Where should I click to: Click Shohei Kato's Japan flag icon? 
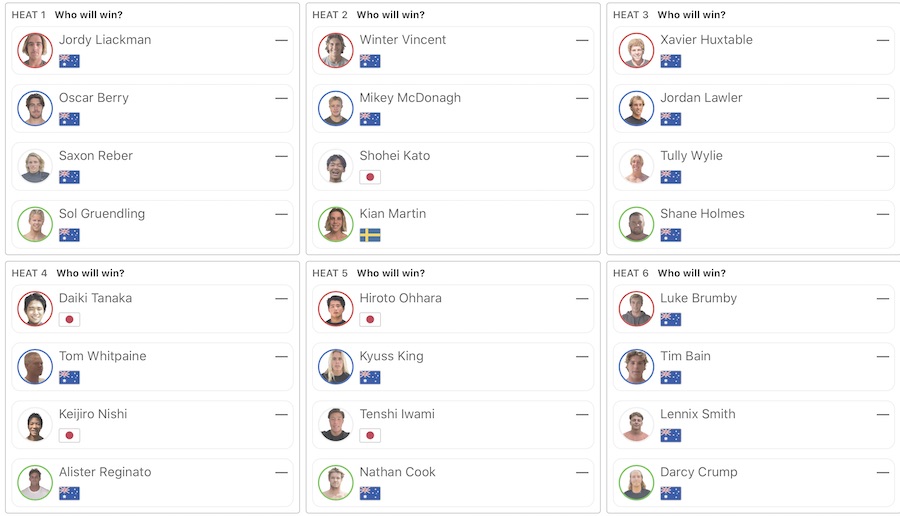(370, 177)
